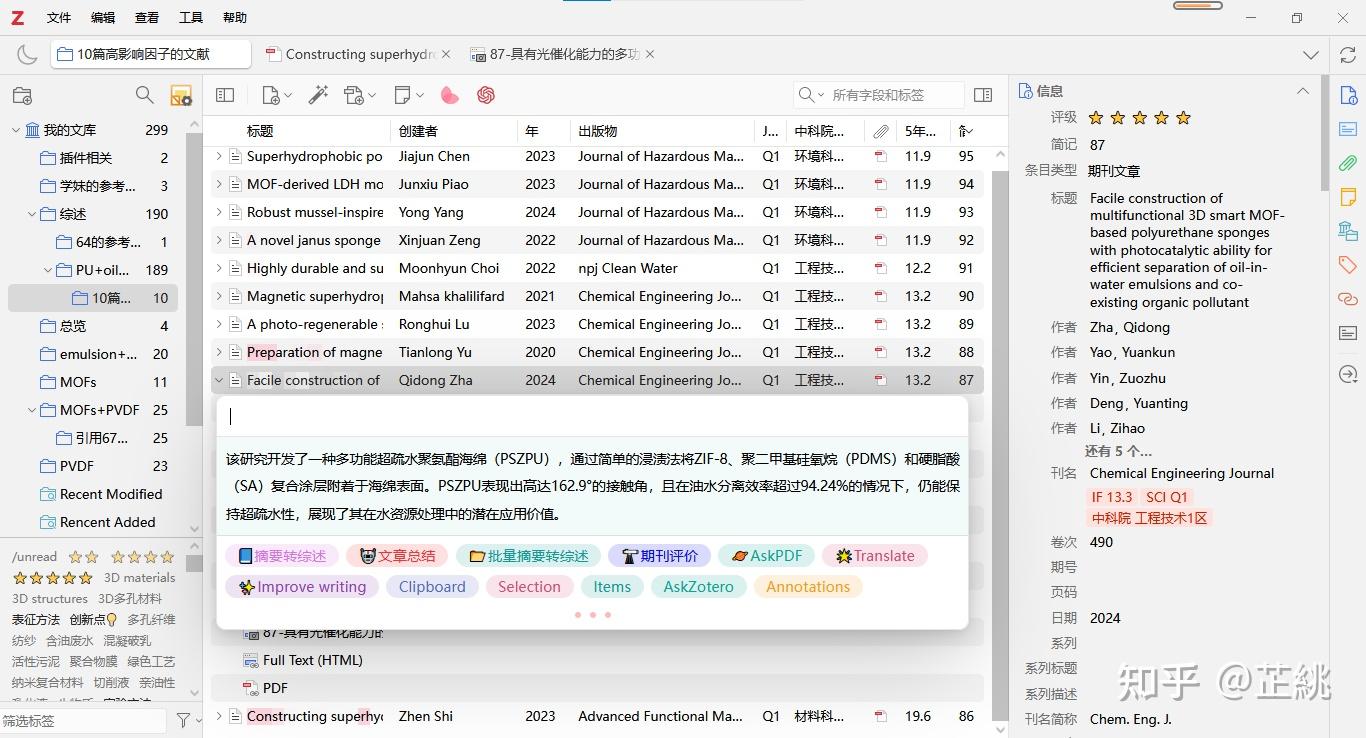Toggle the 表征方法 tag filter
The image size is (1366, 738).
tap(36, 620)
